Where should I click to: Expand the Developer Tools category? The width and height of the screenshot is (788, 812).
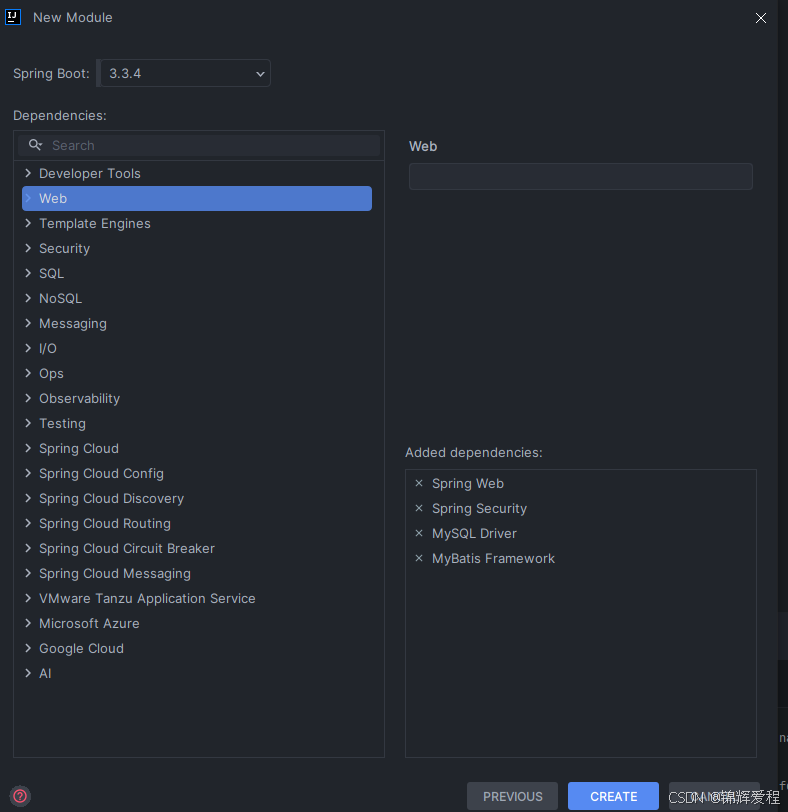click(28, 173)
